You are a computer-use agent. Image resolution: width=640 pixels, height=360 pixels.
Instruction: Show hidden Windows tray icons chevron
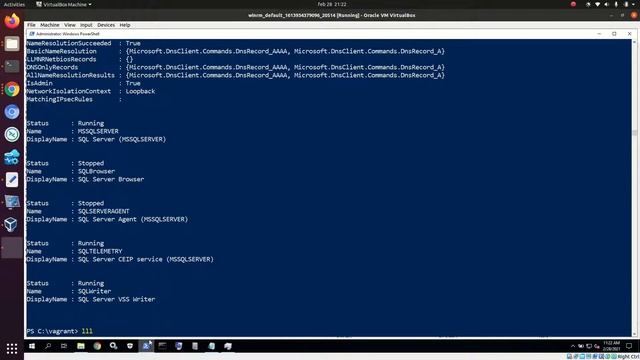coord(573,346)
